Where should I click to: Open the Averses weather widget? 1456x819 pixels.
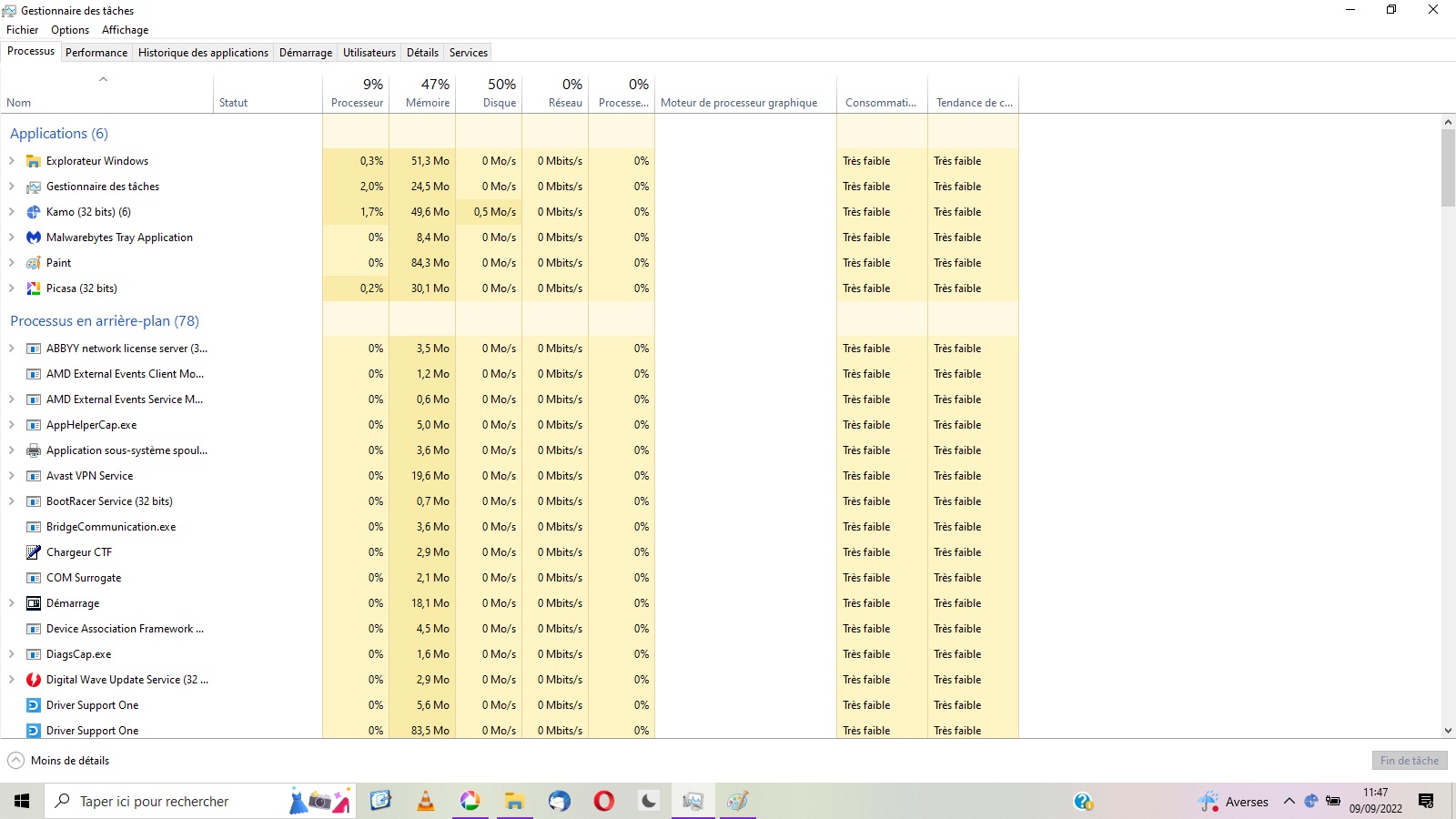click(1234, 801)
